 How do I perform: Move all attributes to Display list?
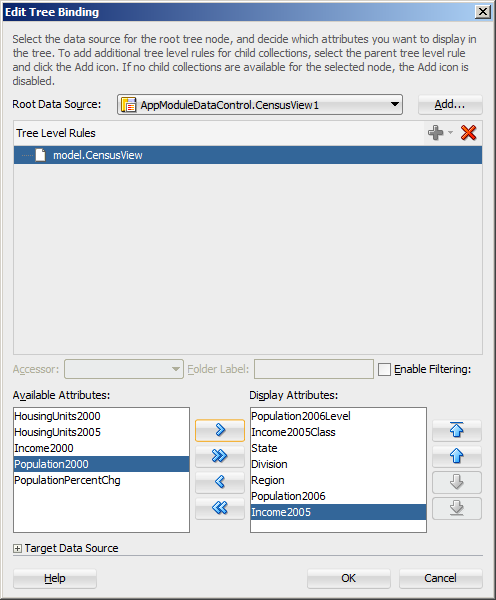[220, 456]
